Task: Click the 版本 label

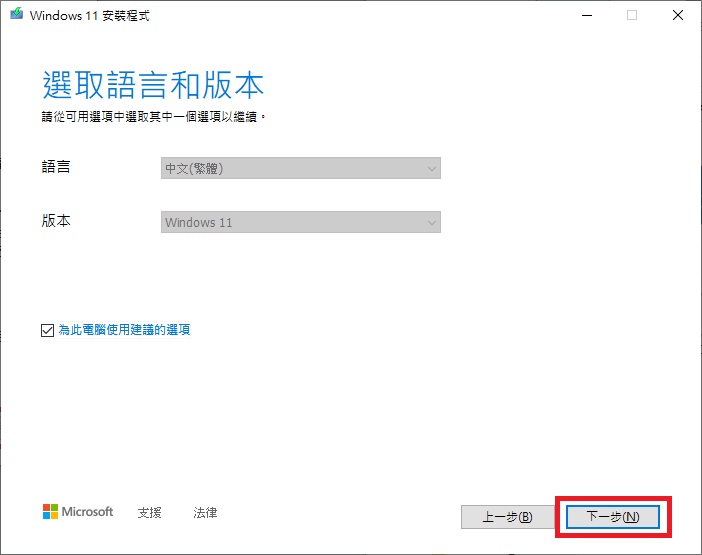Action: 56,221
